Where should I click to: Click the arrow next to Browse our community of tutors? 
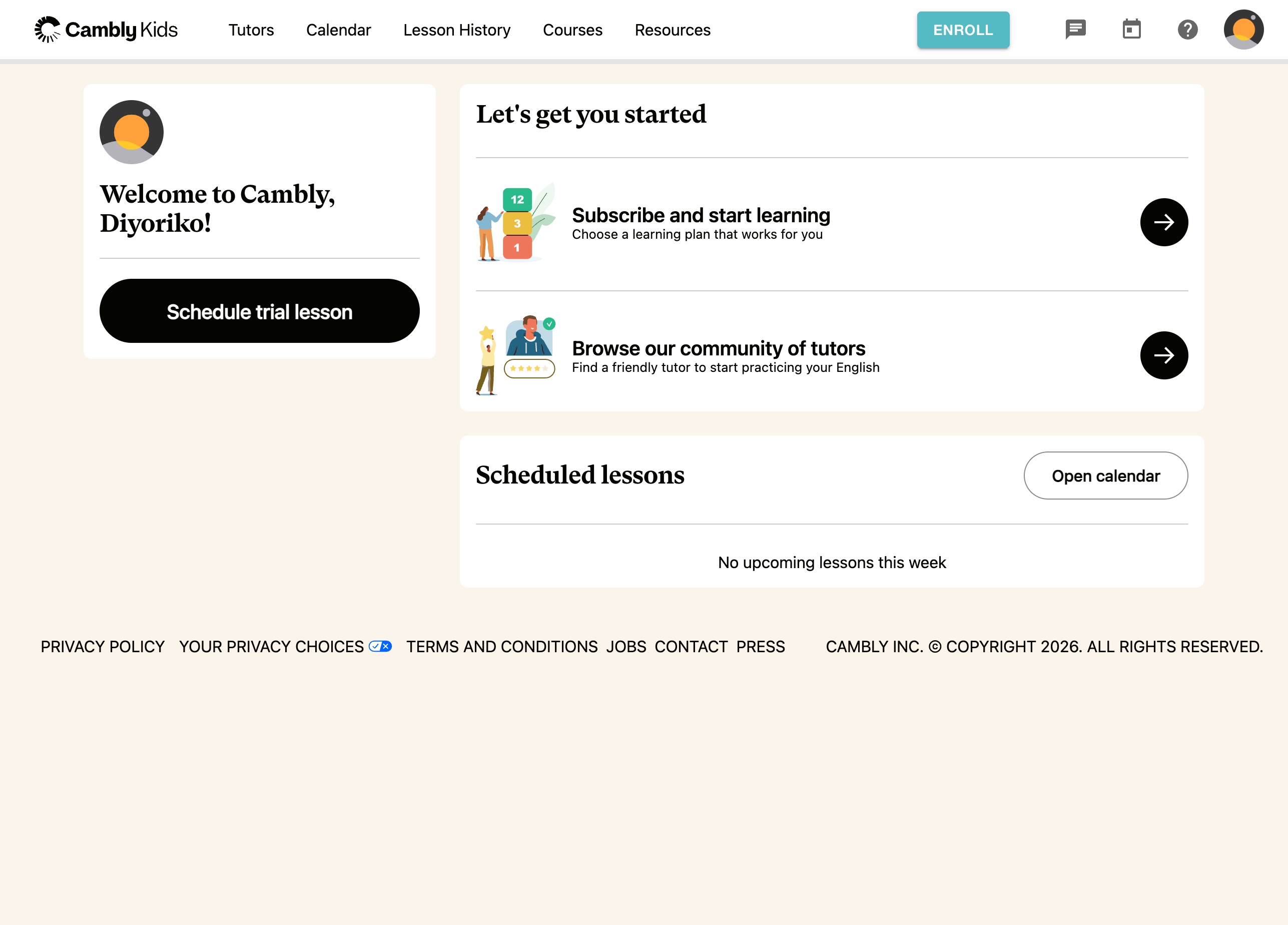tap(1163, 355)
